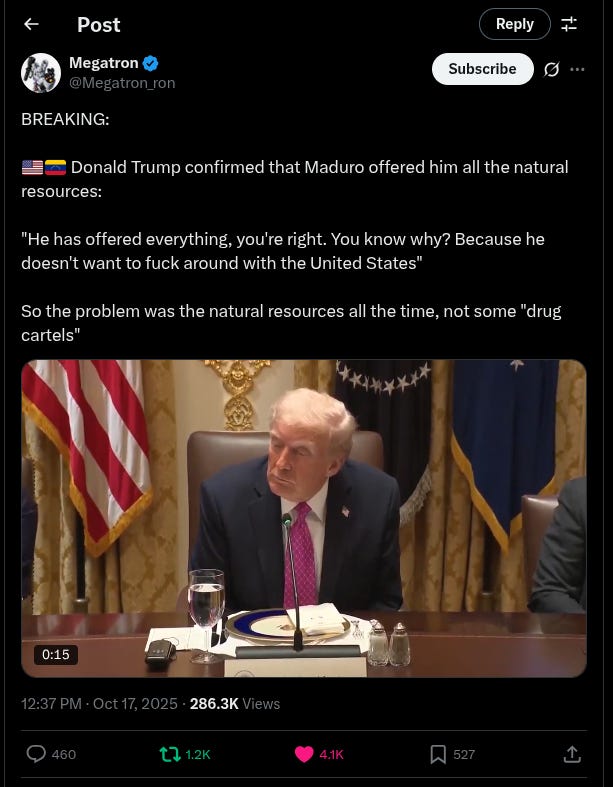Click the Grok explain-post icon
Screen dimensions: 613x787
(551, 69)
